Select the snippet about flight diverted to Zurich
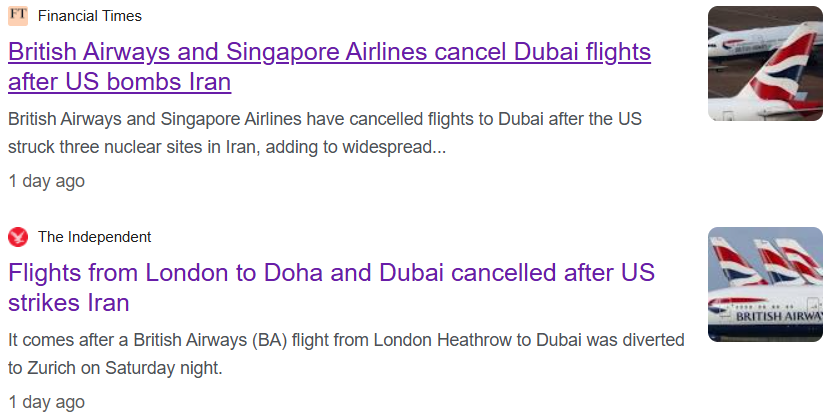Screen dimensions: 832x418 coord(346,354)
